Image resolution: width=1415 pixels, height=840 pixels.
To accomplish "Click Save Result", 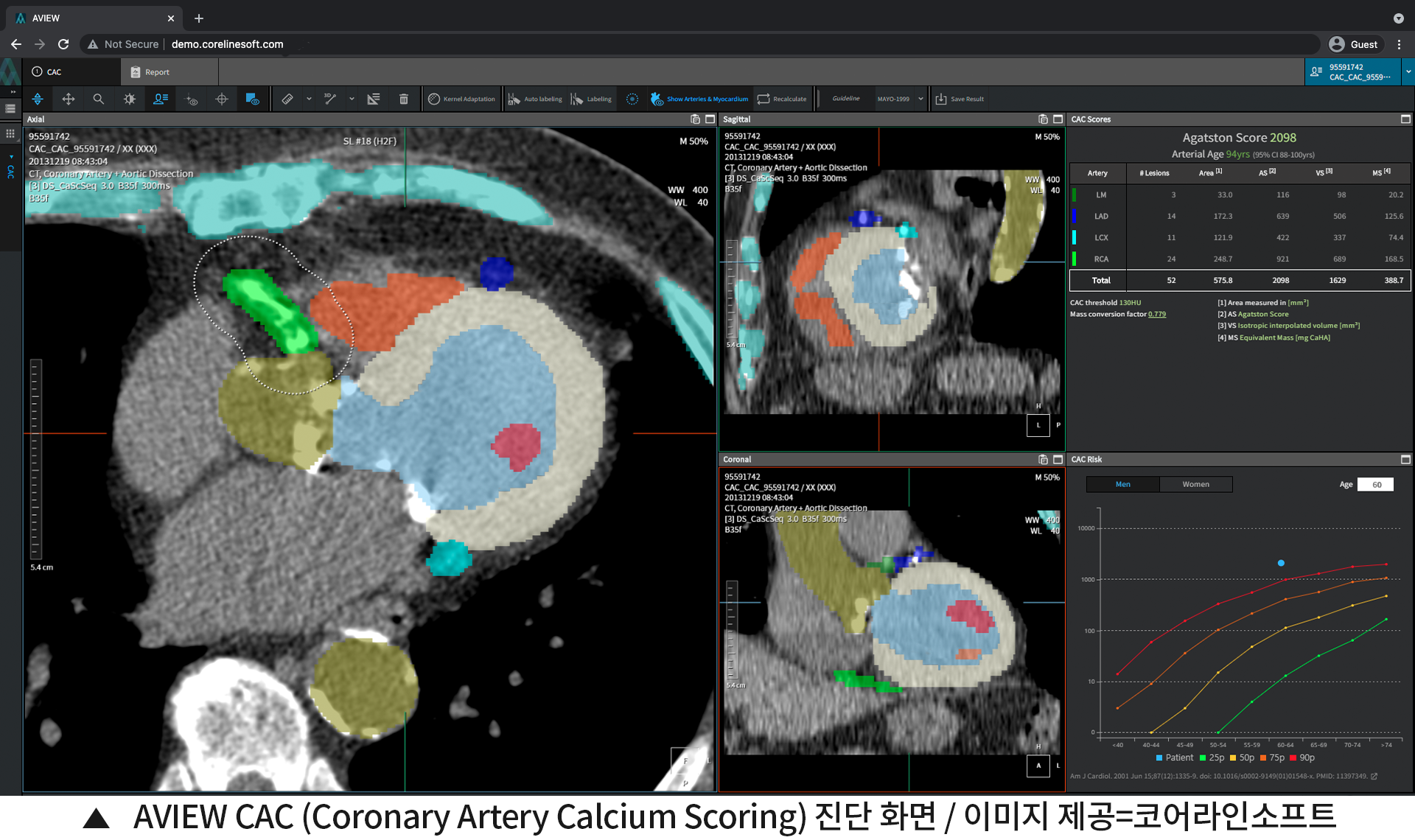I will 960,99.
